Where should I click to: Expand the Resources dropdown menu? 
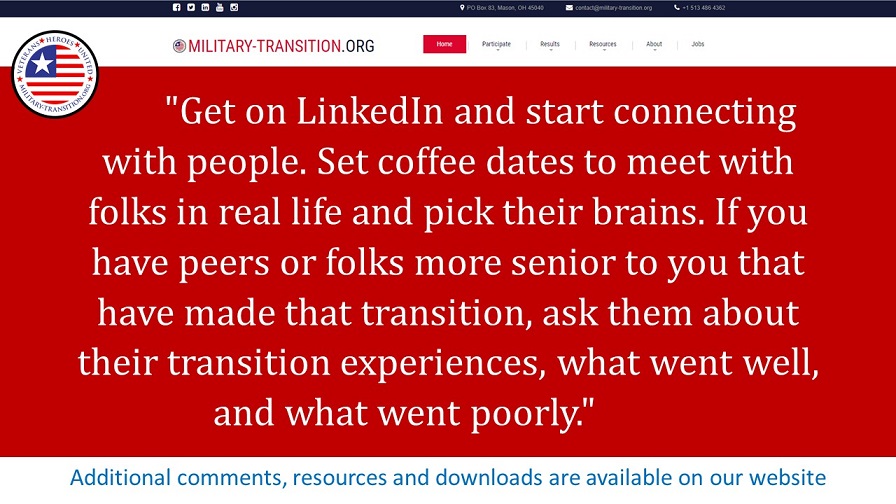click(602, 45)
